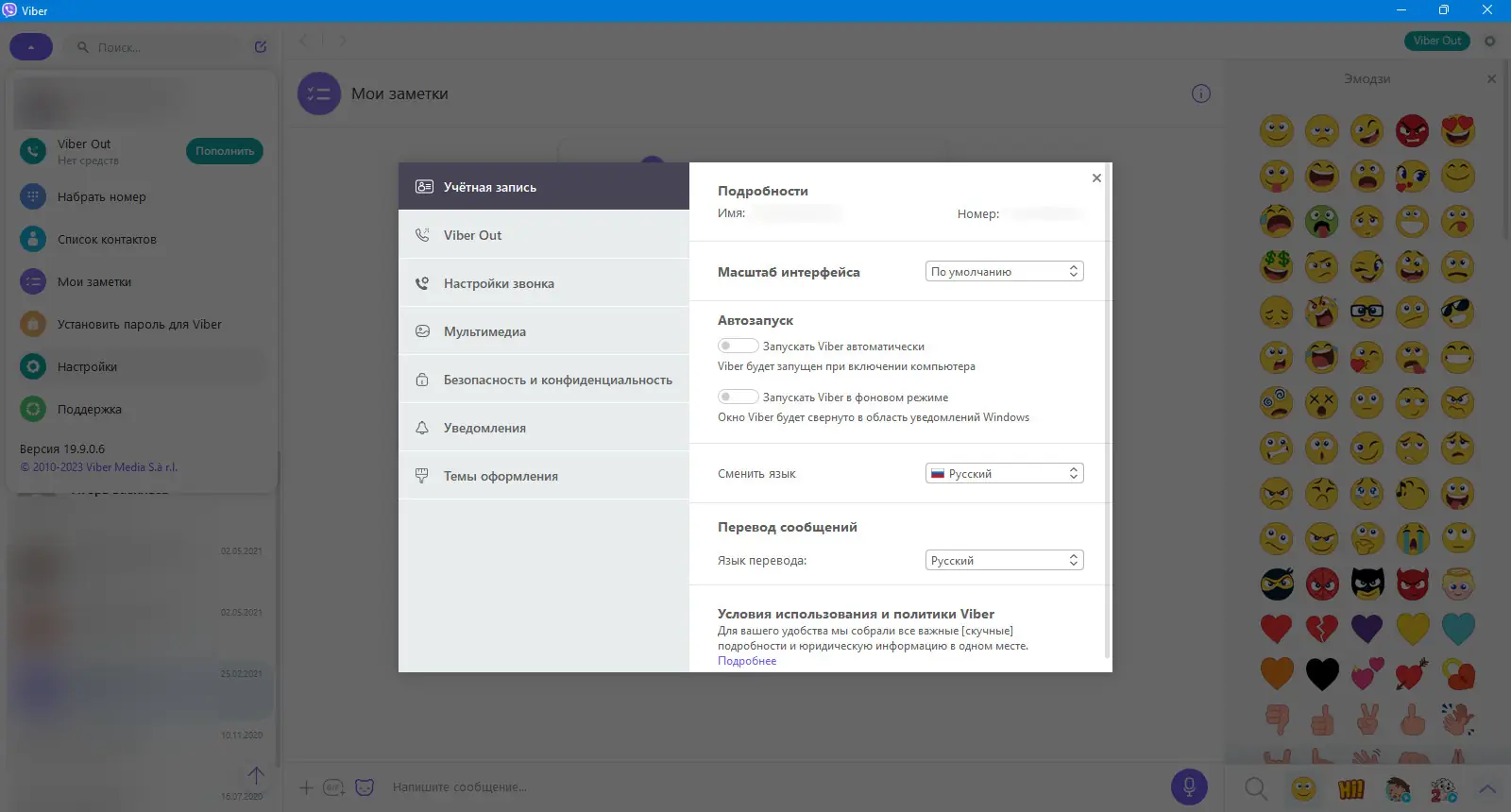Click the purple profile menu button

click(x=31, y=46)
